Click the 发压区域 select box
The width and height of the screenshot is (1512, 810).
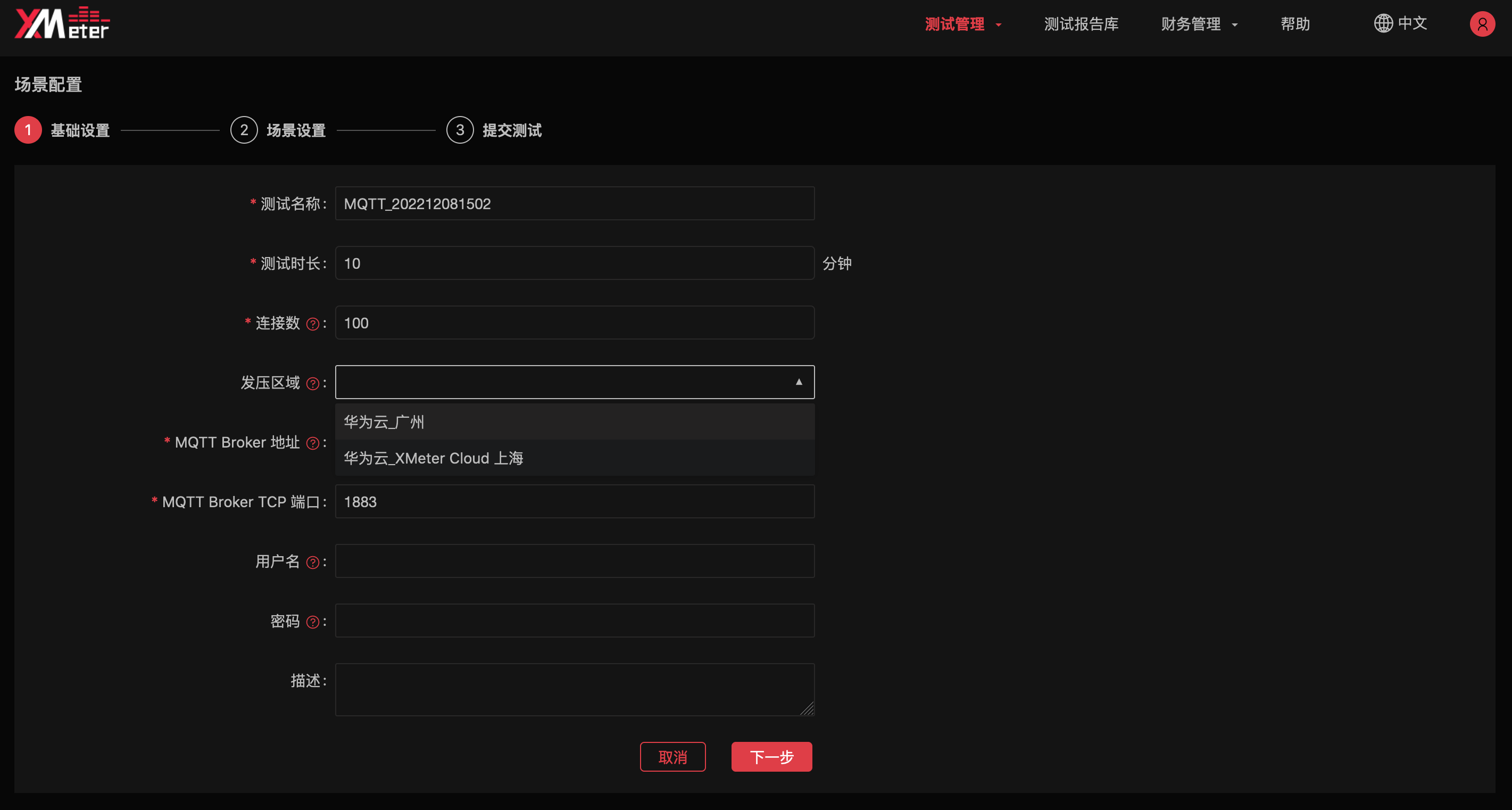click(575, 382)
